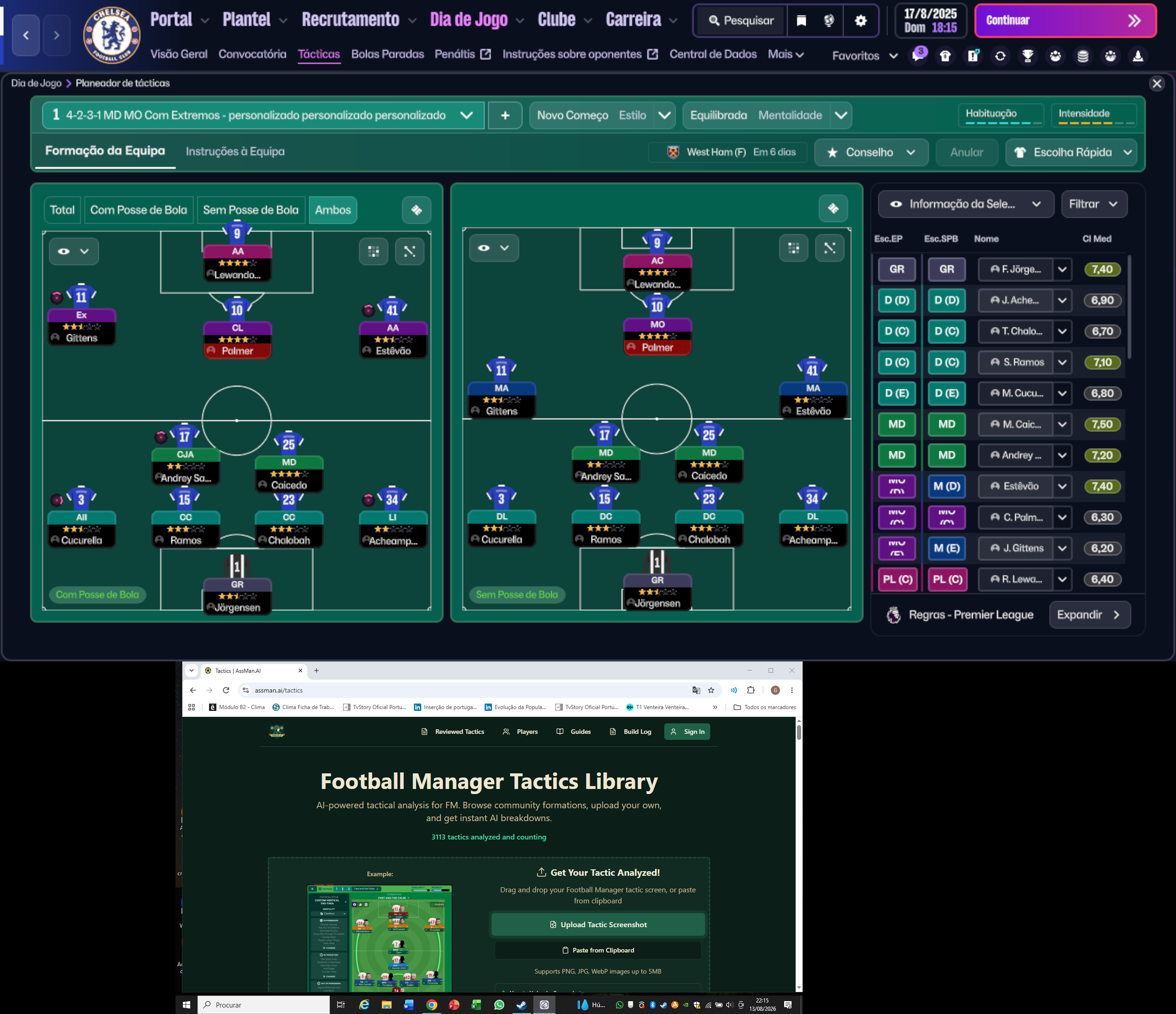Open Steam from the Windows taskbar
This screenshot has width=1176, height=1014.
point(521,1004)
